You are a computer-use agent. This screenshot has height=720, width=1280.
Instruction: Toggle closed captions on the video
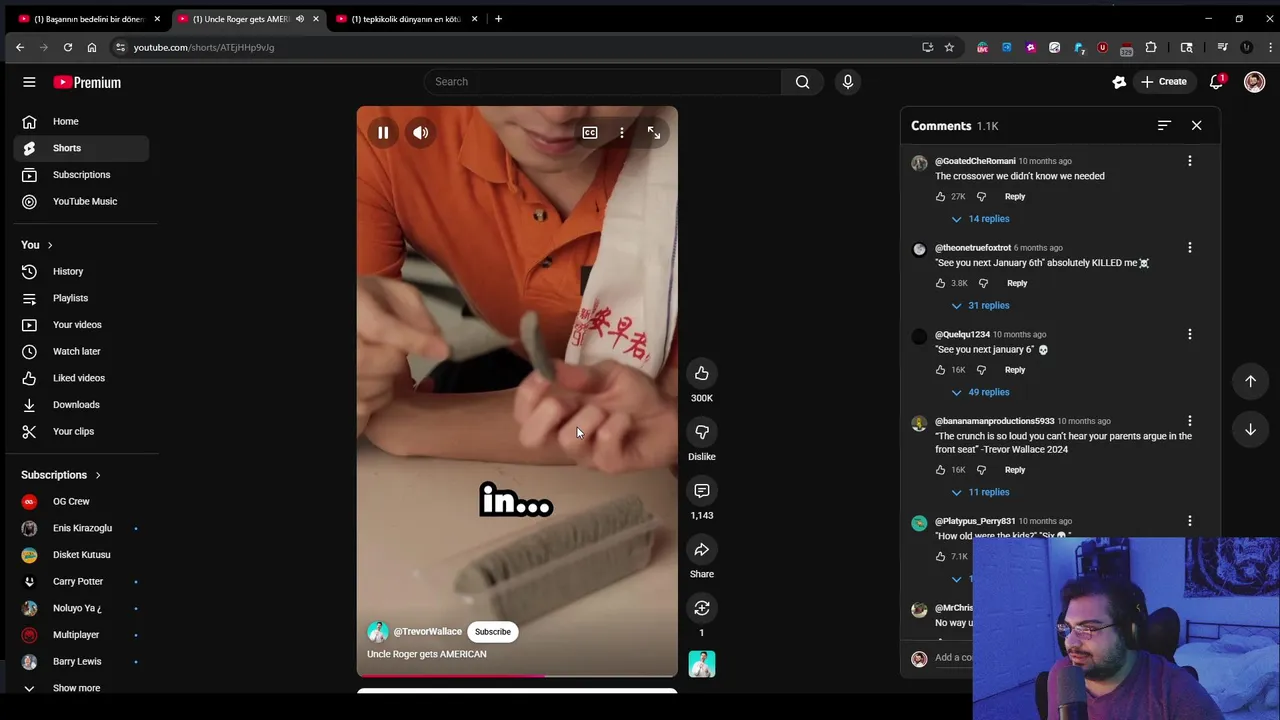tap(590, 133)
